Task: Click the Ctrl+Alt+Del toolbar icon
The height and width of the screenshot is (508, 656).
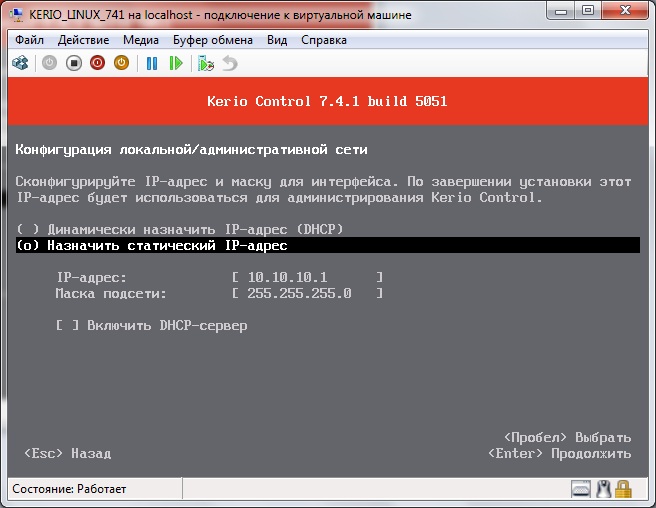Action: click(19, 63)
